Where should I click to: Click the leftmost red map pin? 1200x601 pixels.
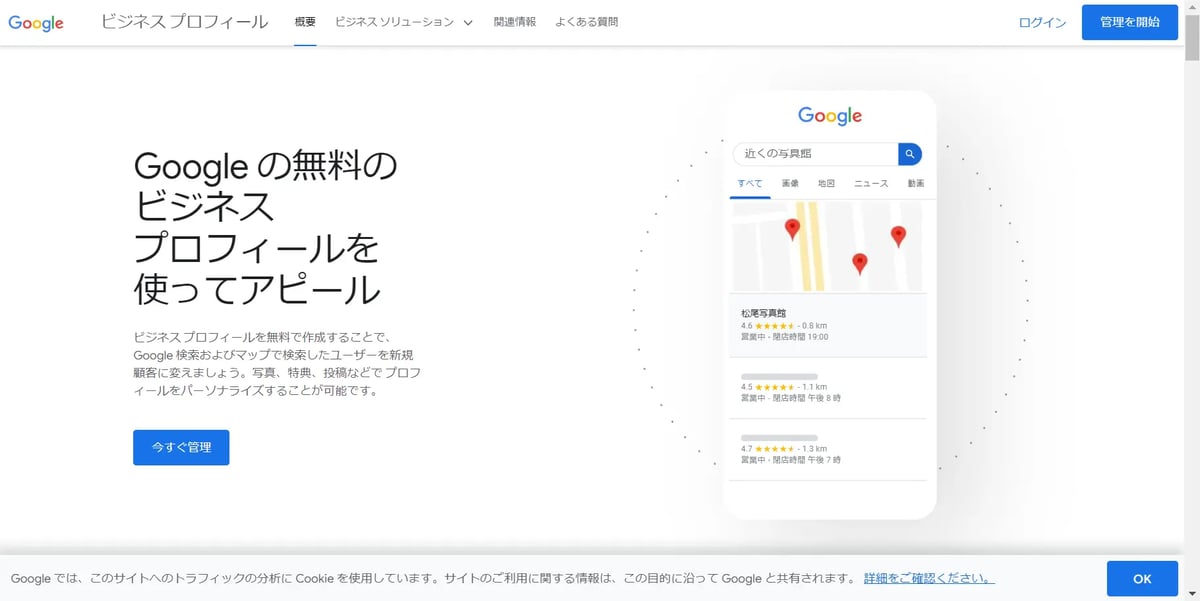pos(792,230)
